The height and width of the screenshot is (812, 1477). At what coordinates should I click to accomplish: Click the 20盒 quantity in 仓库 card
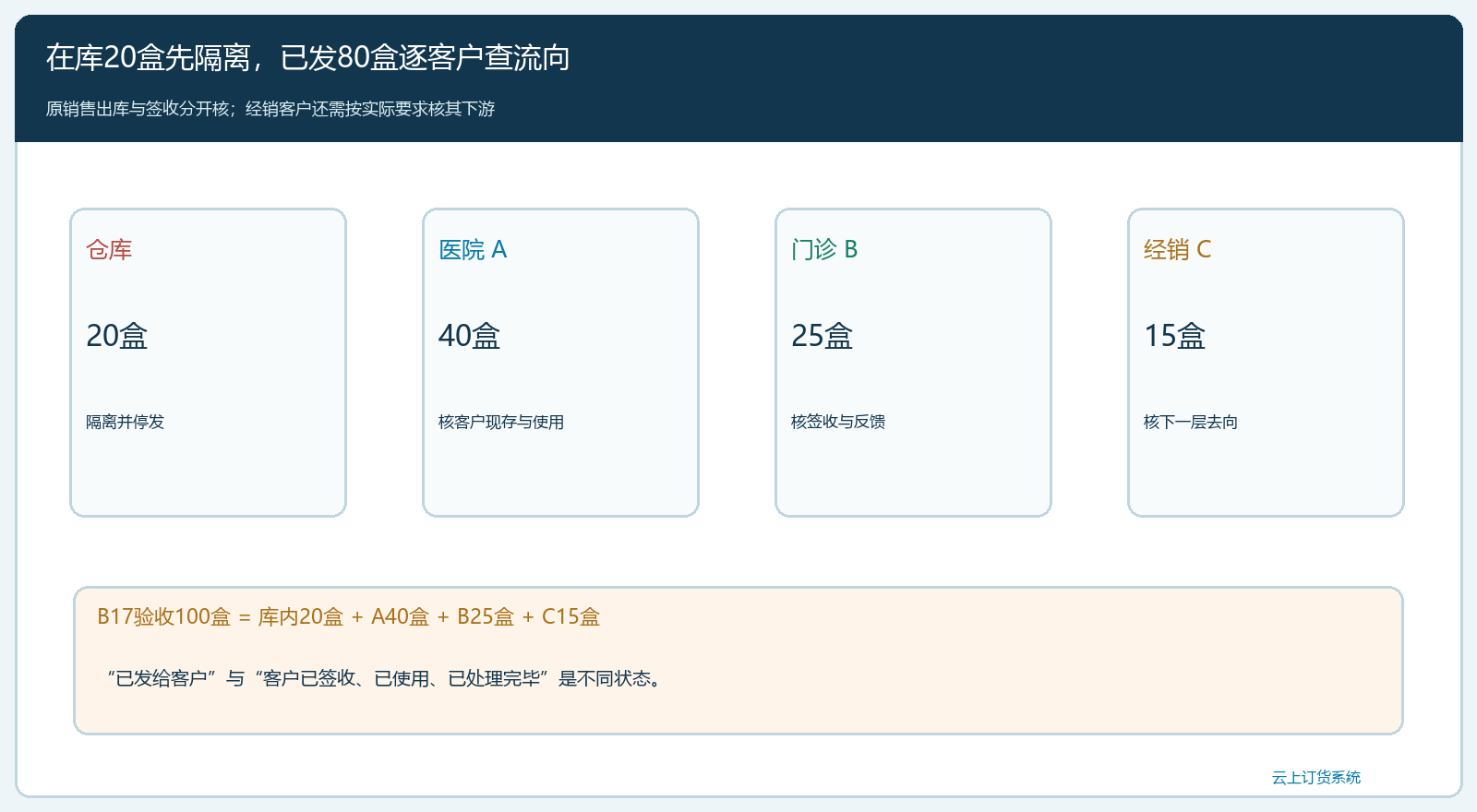(x=117, y=336)
